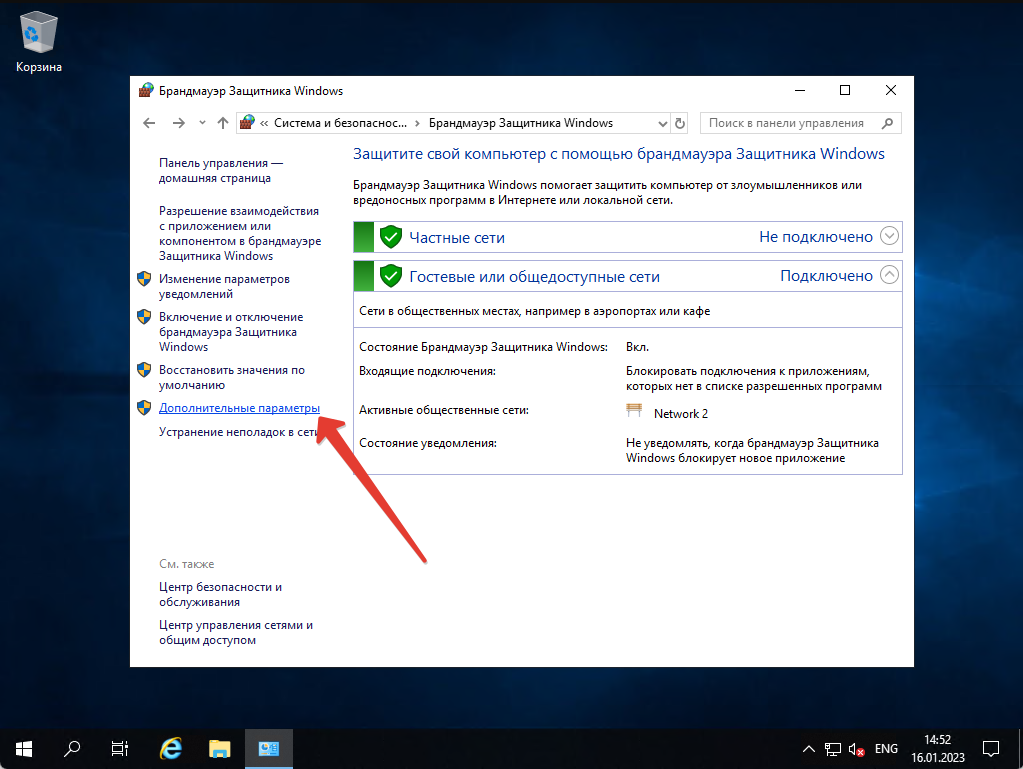Open 'Изменение параметров уведомлений'
The width and height of the screenshot is (1023, 769).
[x=224, y=286]
